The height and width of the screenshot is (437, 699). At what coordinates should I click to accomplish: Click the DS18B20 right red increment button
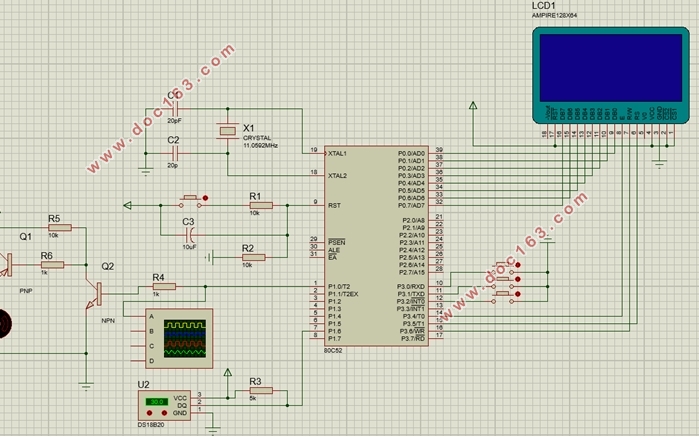164,413
